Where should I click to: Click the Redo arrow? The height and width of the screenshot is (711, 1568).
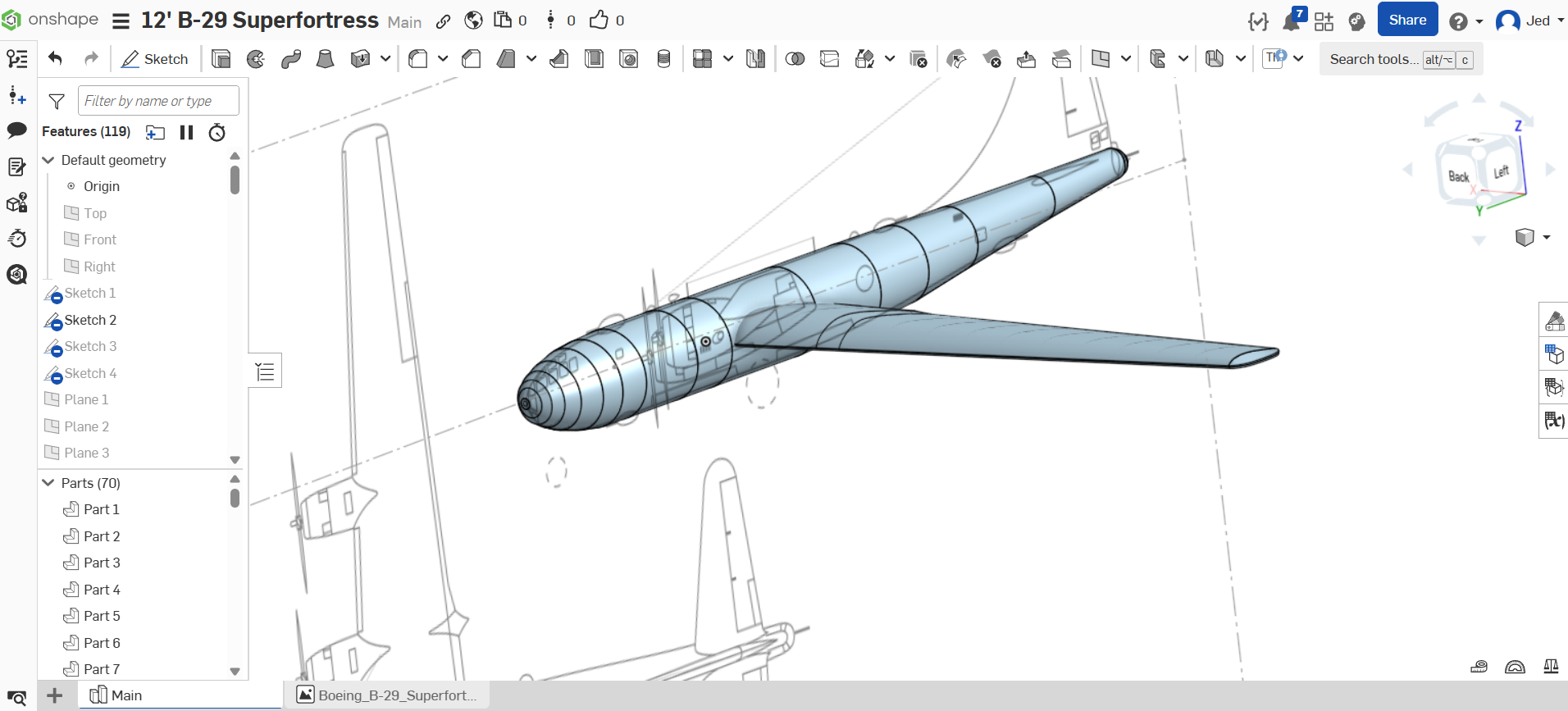point(91,58)
